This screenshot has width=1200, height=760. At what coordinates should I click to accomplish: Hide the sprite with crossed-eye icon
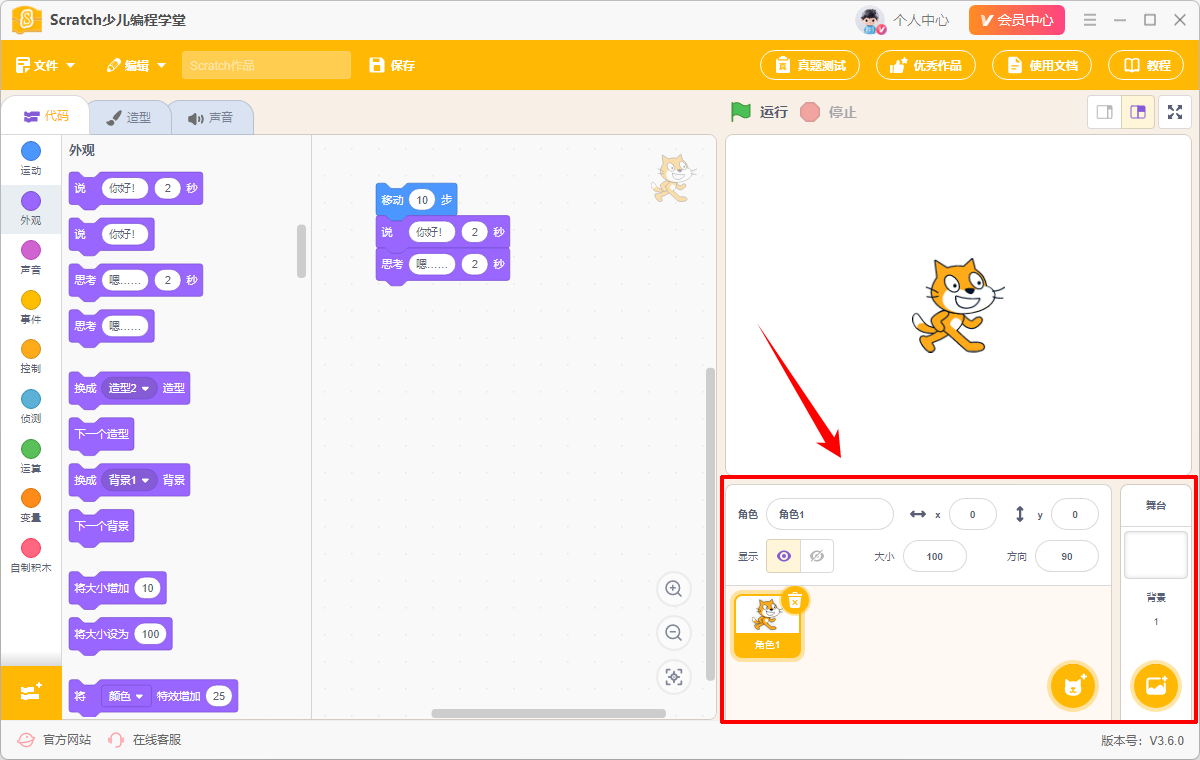coord(817,556)
